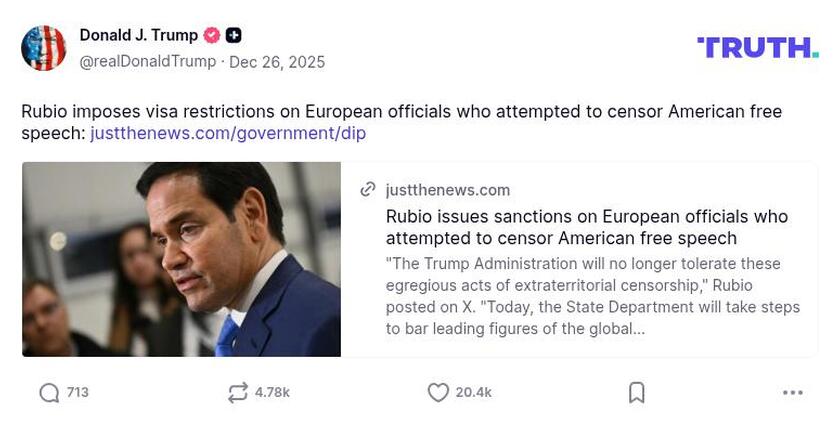This screenshot has height=431, width=840.
Task: Open the three-dot more options menu
Action: tap(792, 393)
